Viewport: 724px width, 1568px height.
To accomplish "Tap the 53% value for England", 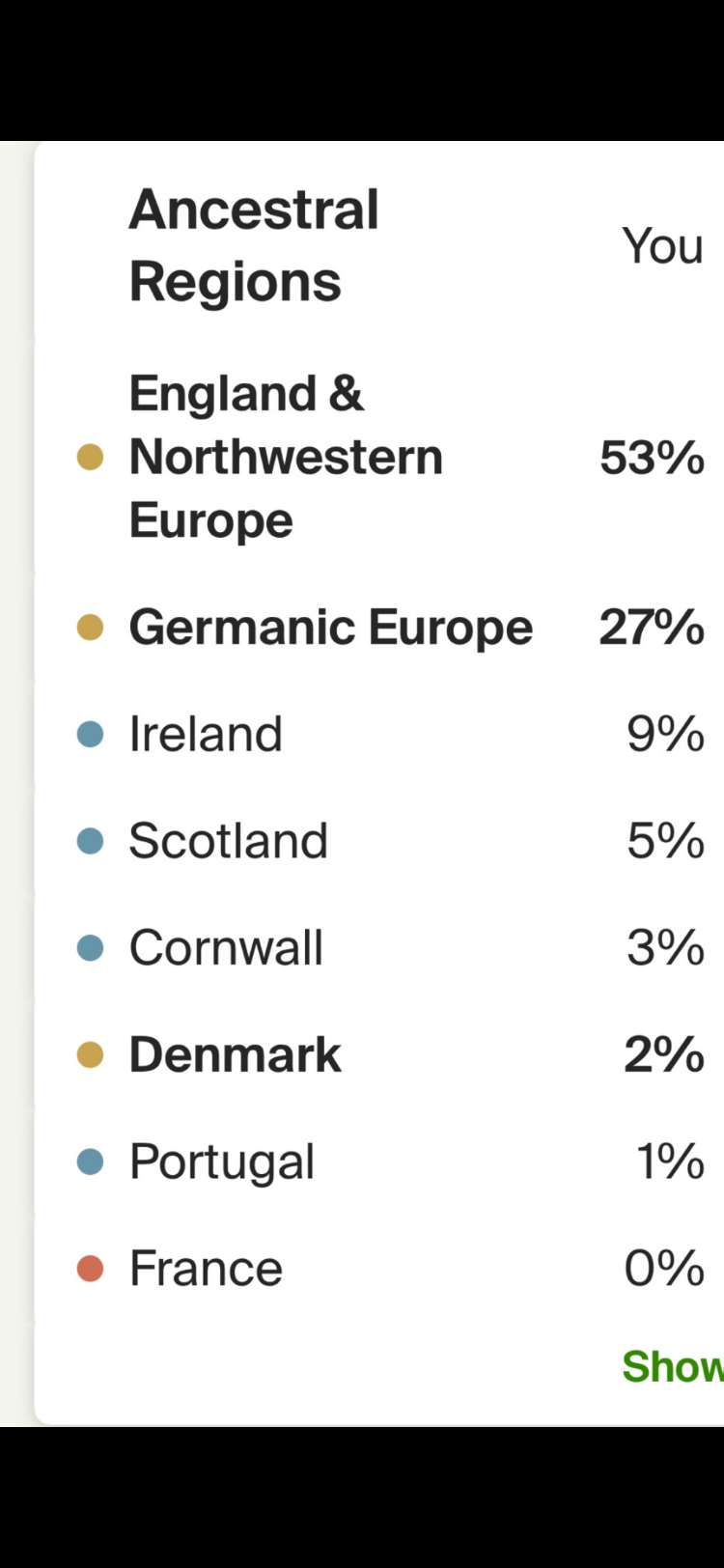I will 652,458.
